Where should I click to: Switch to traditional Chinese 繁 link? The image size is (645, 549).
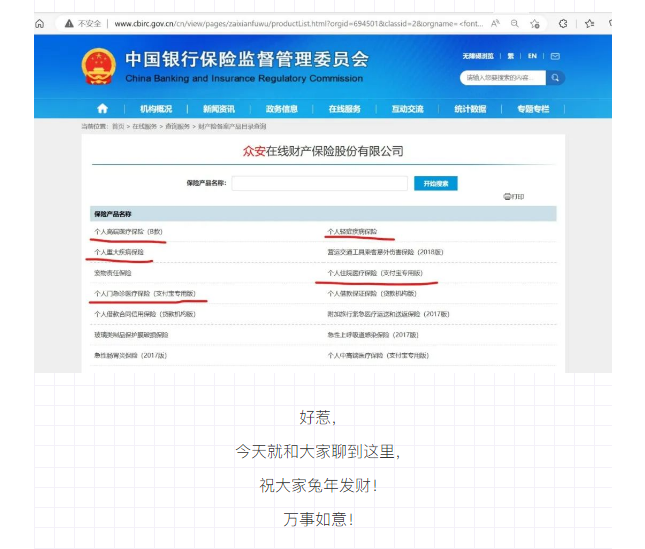(x=510, y=56)
